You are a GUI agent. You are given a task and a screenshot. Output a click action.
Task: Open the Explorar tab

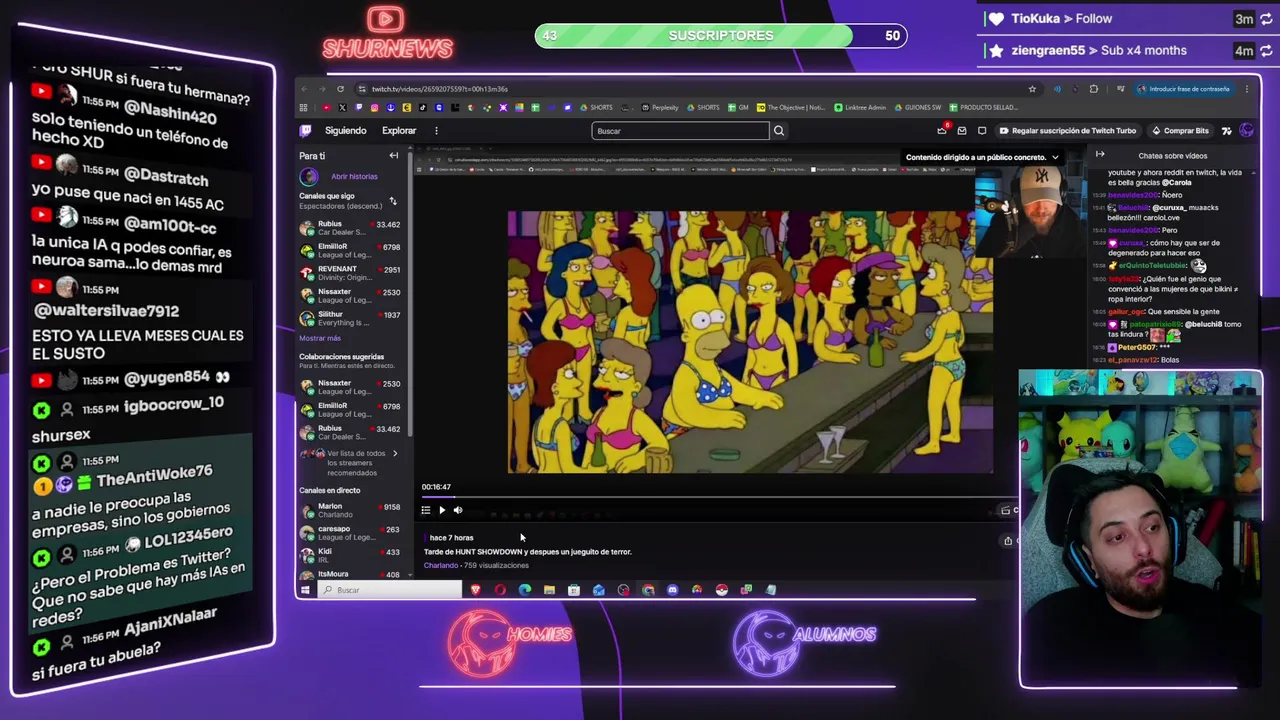point(399,130)
